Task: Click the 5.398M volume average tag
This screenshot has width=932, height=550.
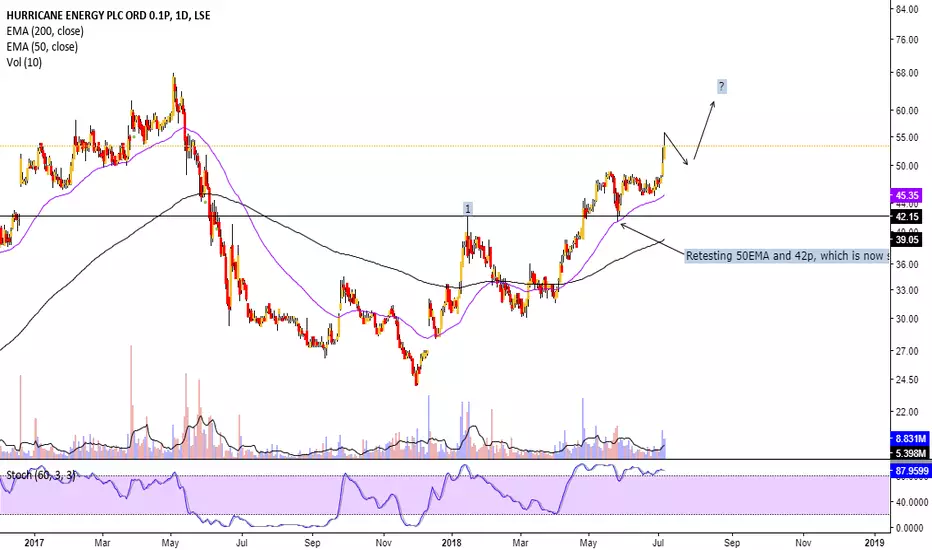Action: coord(910,453)
